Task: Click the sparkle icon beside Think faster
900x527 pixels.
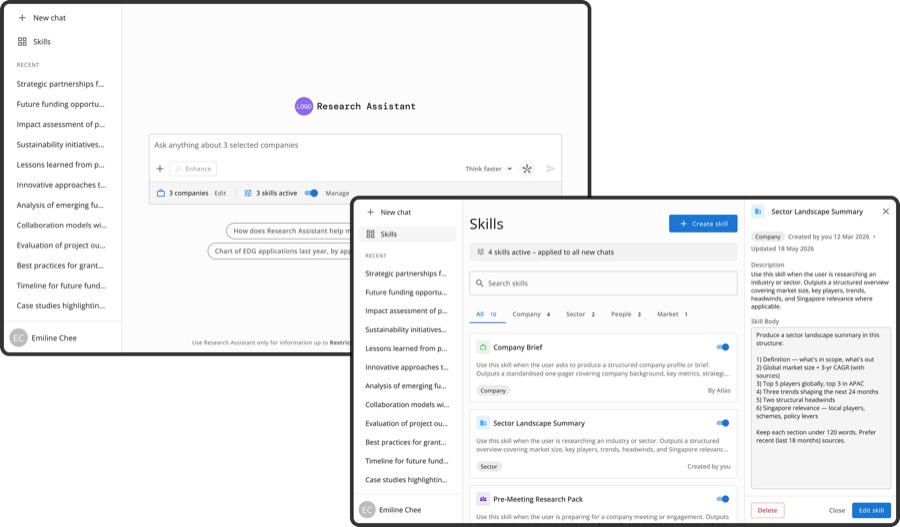Action: coord(527,169)
